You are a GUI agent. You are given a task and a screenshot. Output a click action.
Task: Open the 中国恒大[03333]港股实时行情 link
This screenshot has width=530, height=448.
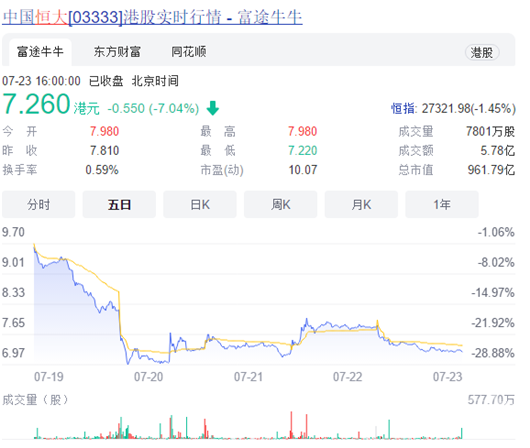152,17
